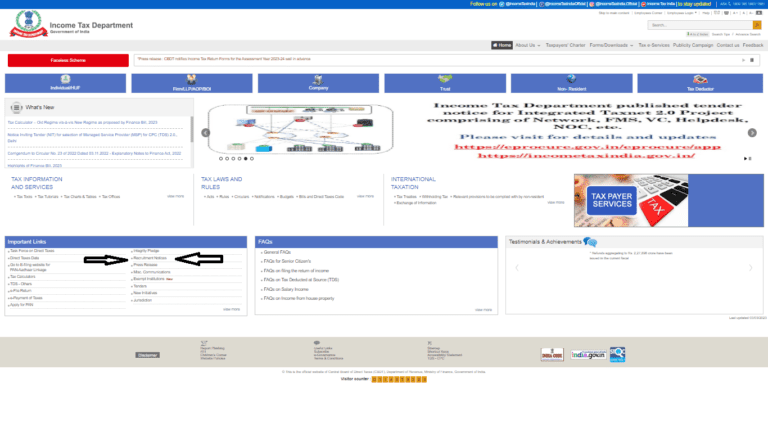Viewport: 768px width, 432px height.
Task: Play the news ticker forward
Action: (743, 60)
